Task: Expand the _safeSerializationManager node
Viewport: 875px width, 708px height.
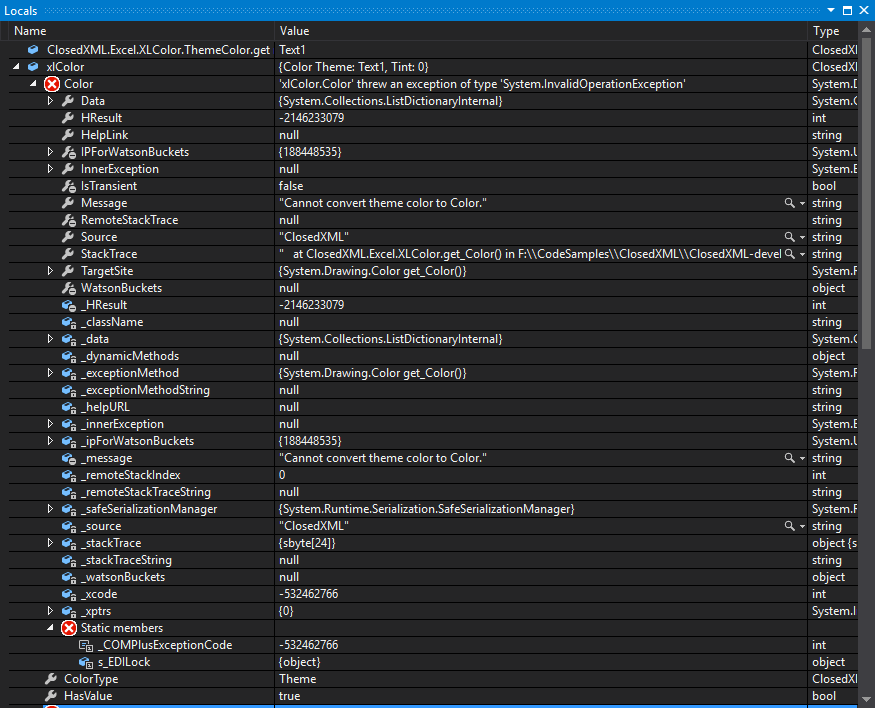Action: tap(48, 509)
